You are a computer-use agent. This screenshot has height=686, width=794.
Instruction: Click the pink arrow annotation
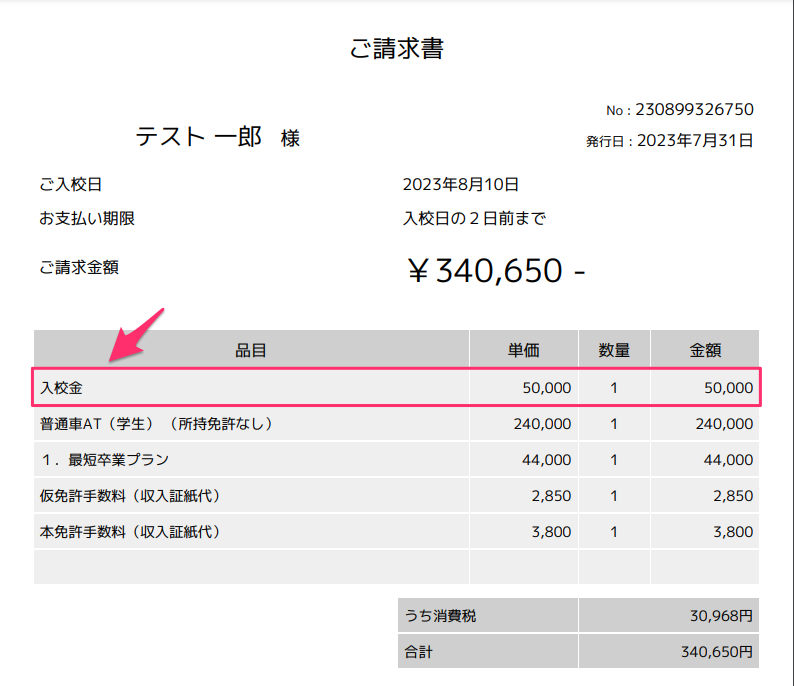click(135, 336)
